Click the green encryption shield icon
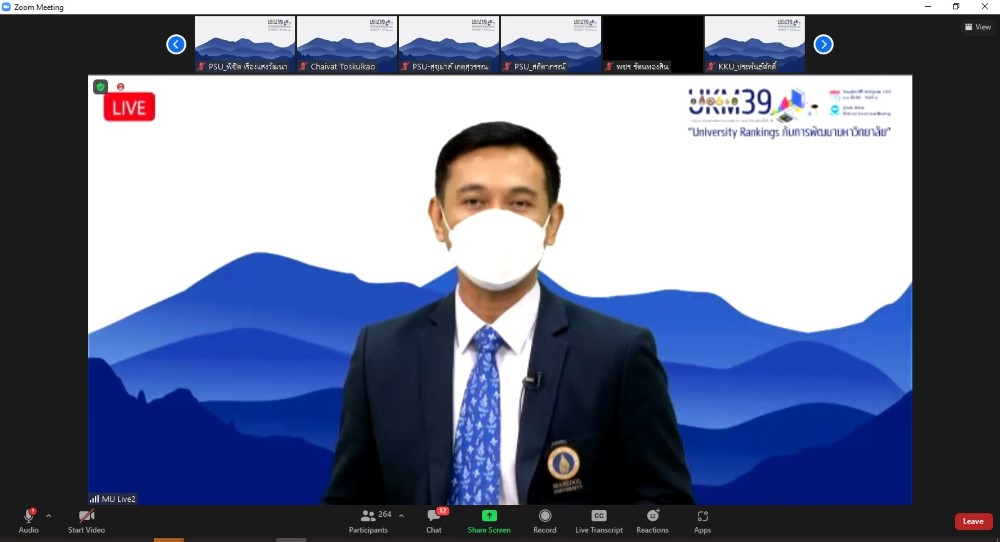The image size is (1000, 542). (x=101, y=87)
